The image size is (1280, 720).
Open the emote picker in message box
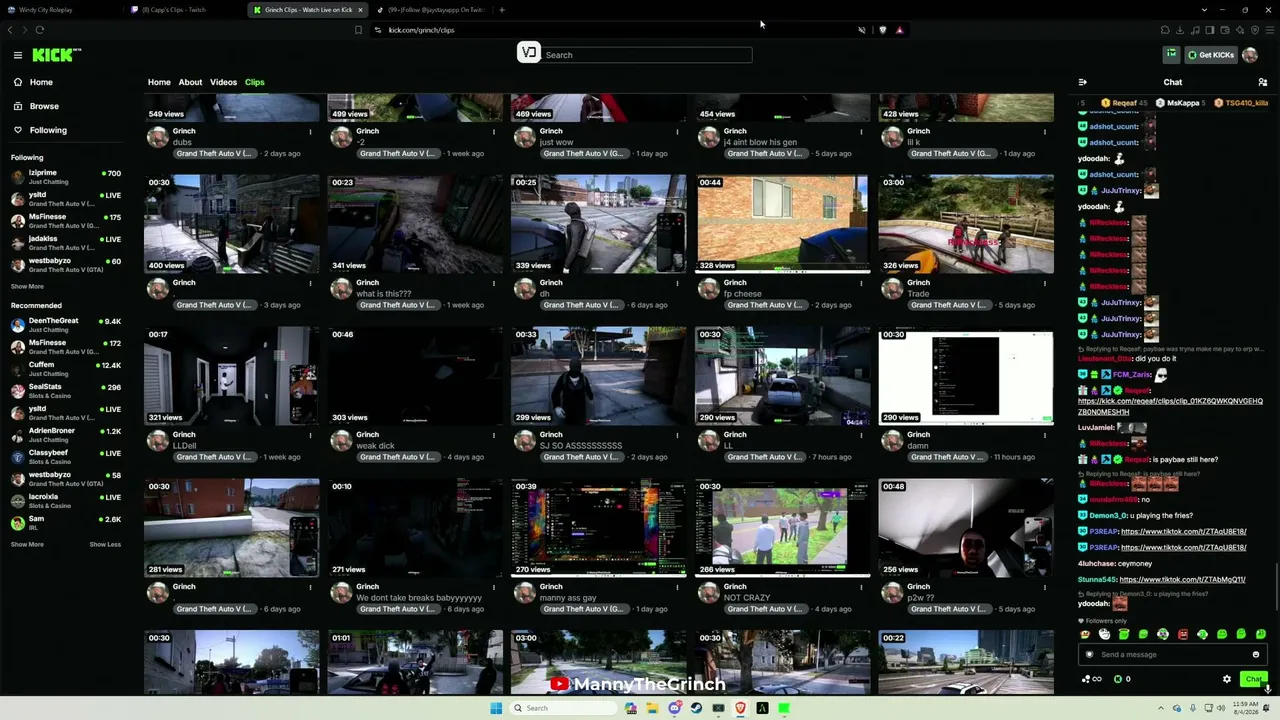[1256, 655]
